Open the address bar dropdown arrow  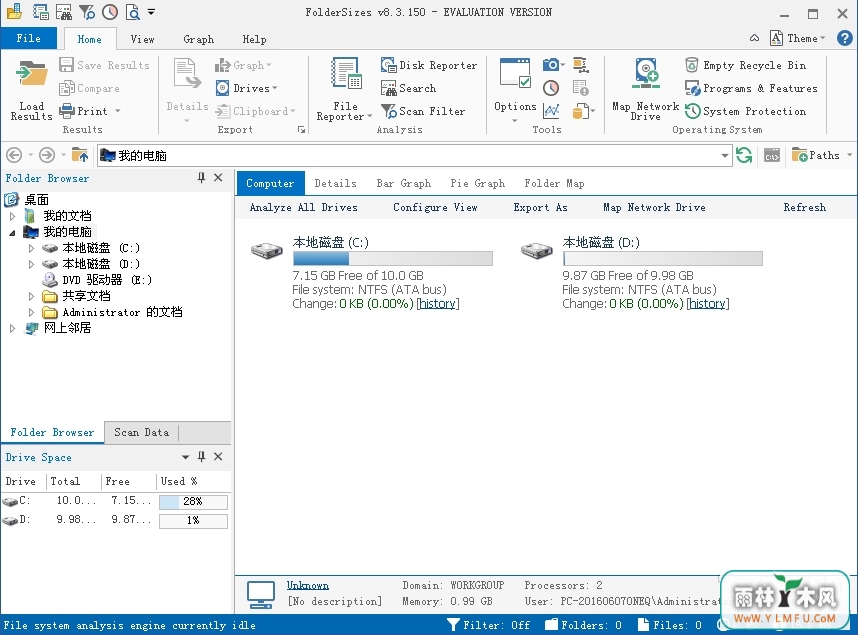click(724, 155)
